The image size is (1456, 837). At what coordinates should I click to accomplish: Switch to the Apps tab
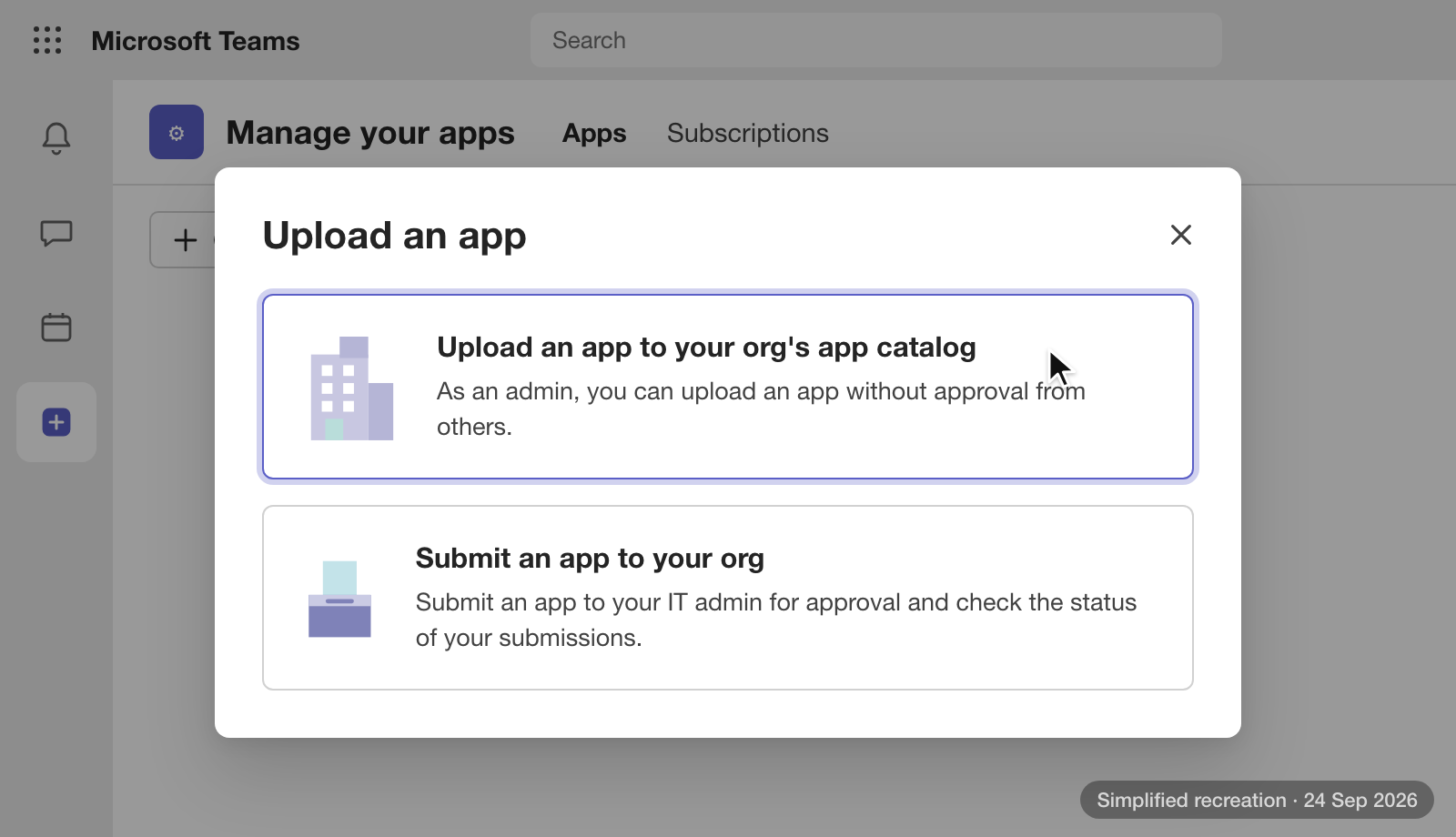(x=594, y=134)
